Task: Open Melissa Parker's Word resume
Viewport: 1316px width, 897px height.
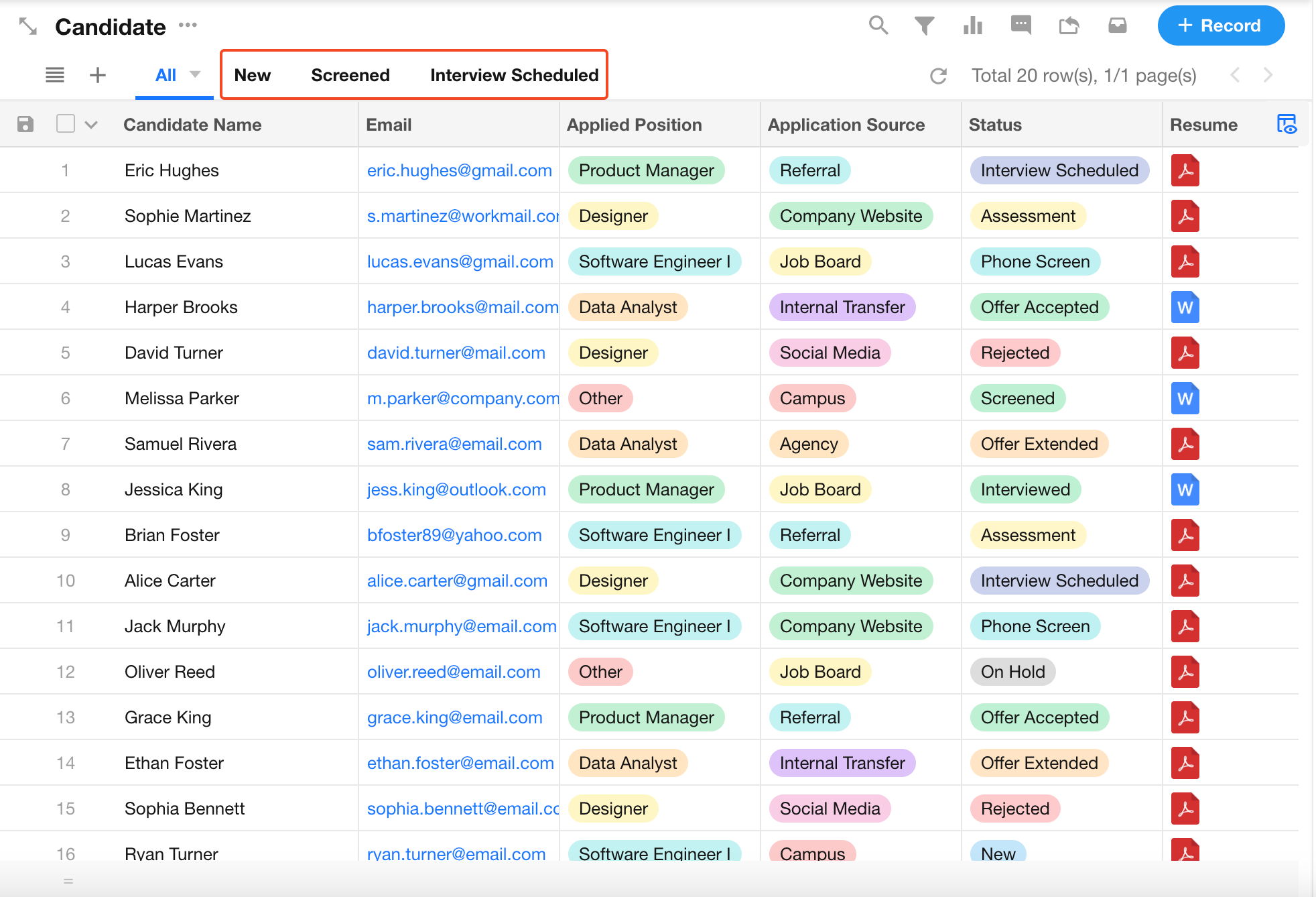Action: [x=1185, y=398]
